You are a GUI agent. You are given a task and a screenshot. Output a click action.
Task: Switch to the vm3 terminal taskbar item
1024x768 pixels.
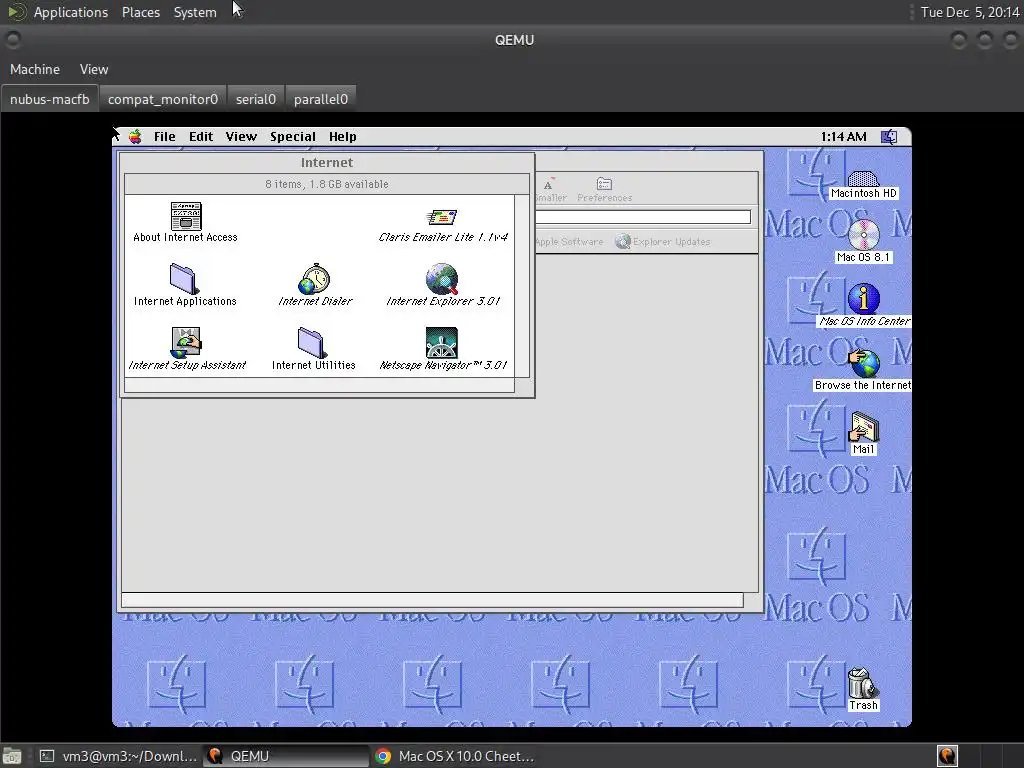point(118,756)
